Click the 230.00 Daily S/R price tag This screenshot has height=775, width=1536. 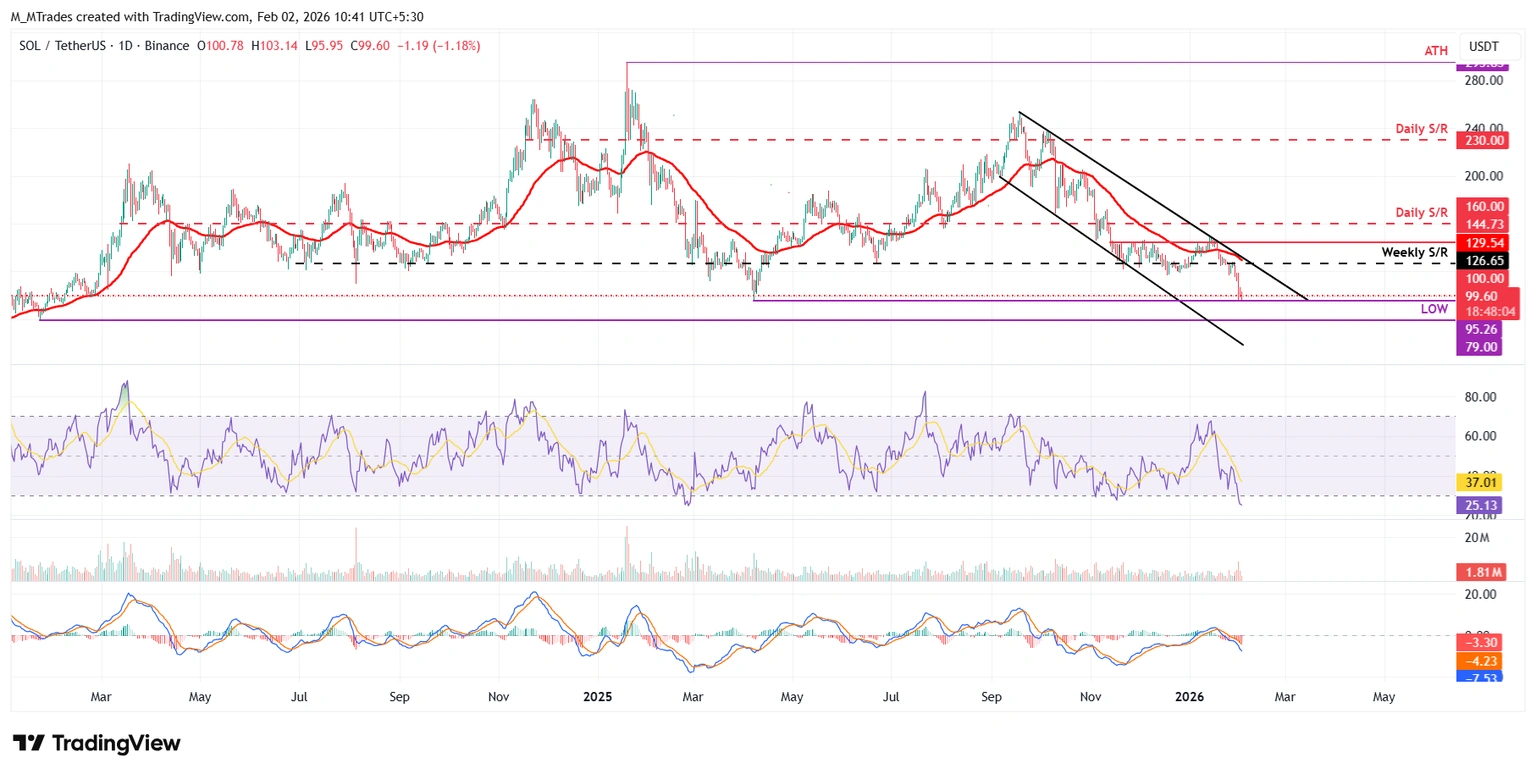(x=1480, y=143)
